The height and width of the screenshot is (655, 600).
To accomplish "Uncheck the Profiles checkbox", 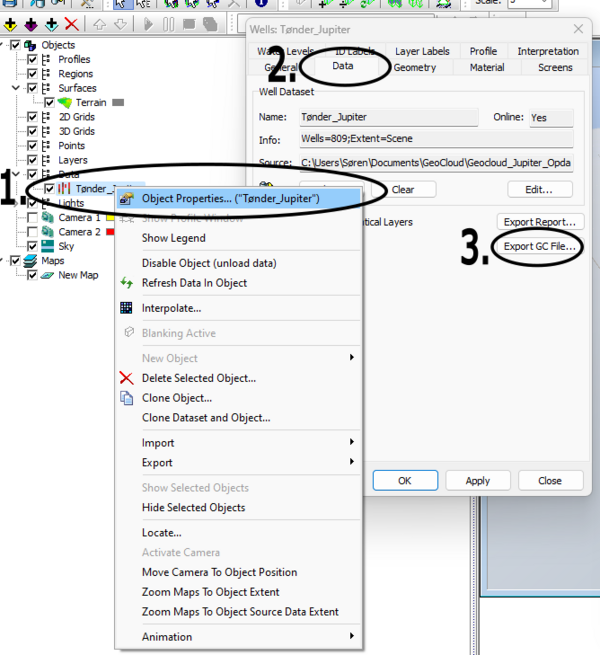I will 32,59.
